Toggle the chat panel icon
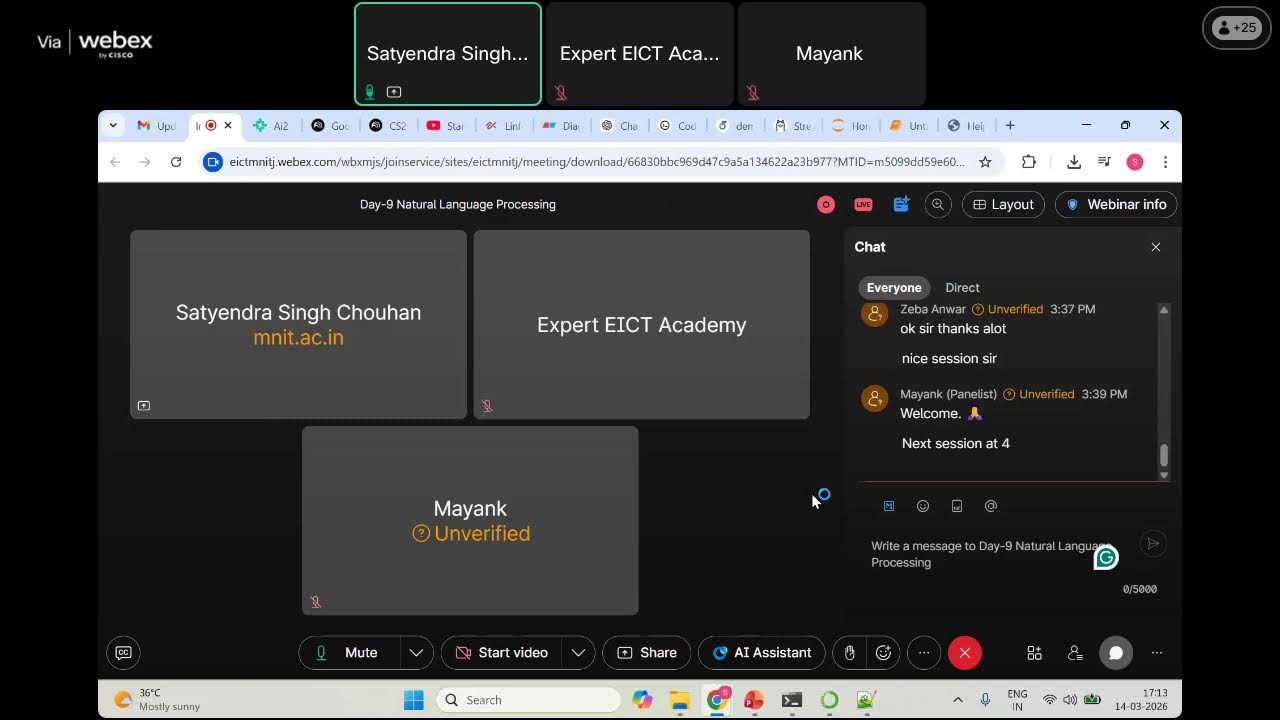The height and width of the screenshot is (720, 1280). coord(1116,653)
